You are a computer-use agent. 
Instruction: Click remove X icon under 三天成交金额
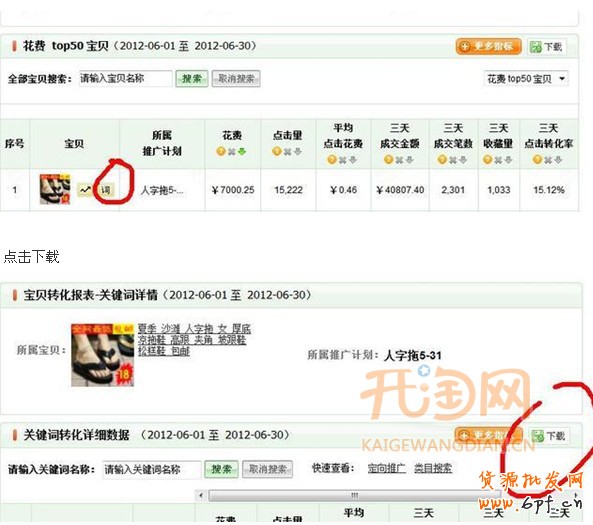point(399,160)
